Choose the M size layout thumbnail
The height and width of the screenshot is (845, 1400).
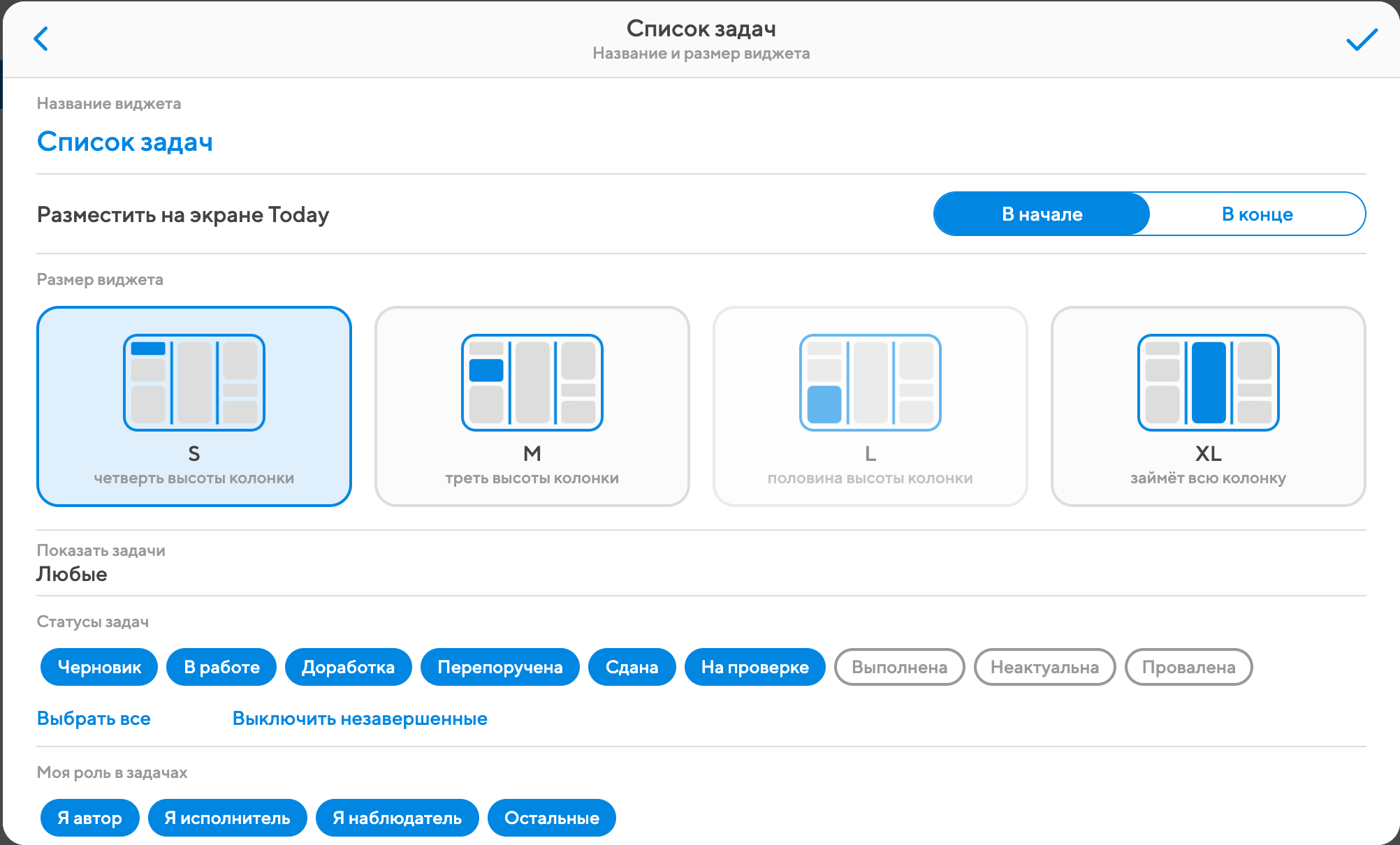532,383
